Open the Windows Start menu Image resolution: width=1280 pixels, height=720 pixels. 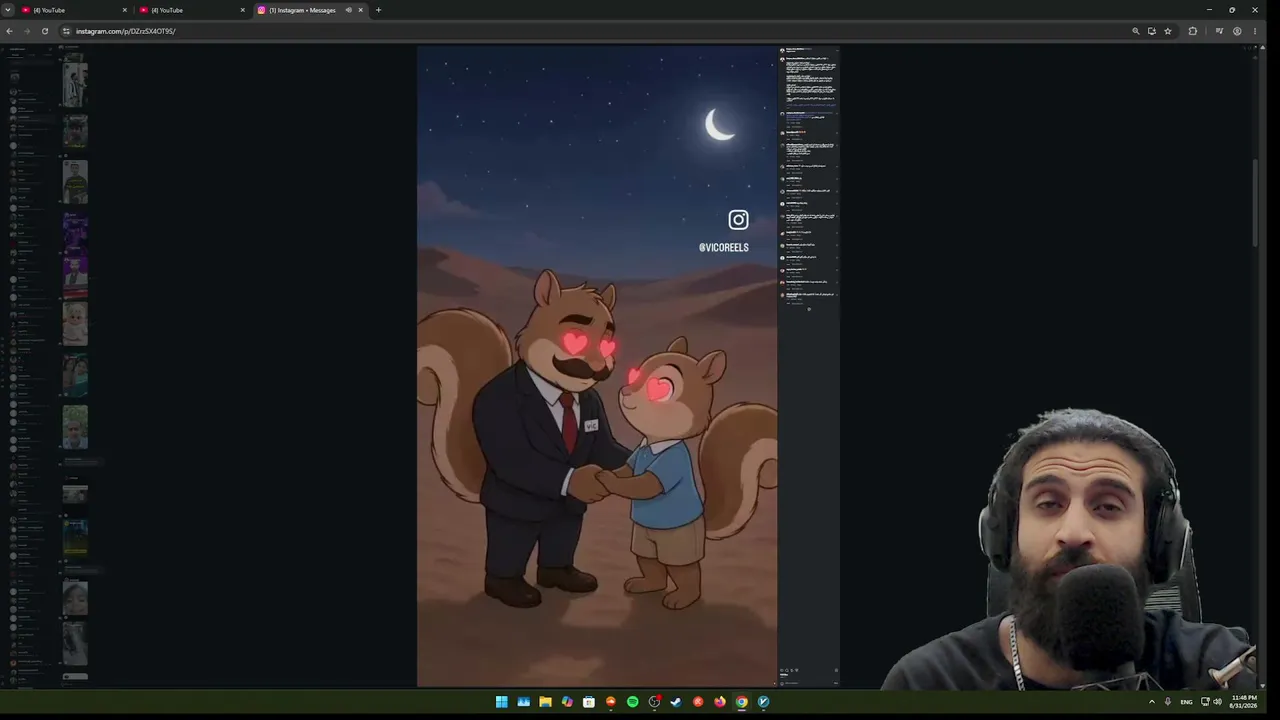(x=502, y=702)
